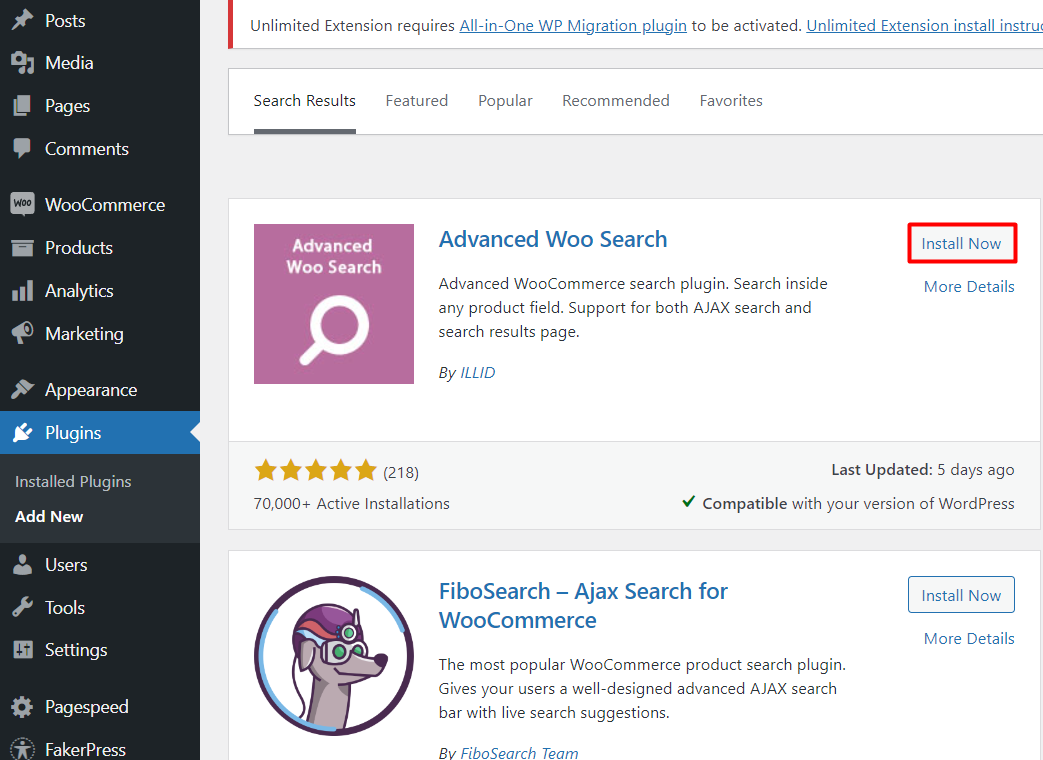1043x760 pixels.
Task: Click the FakerPress icon in sidebar
Action: 23,749
